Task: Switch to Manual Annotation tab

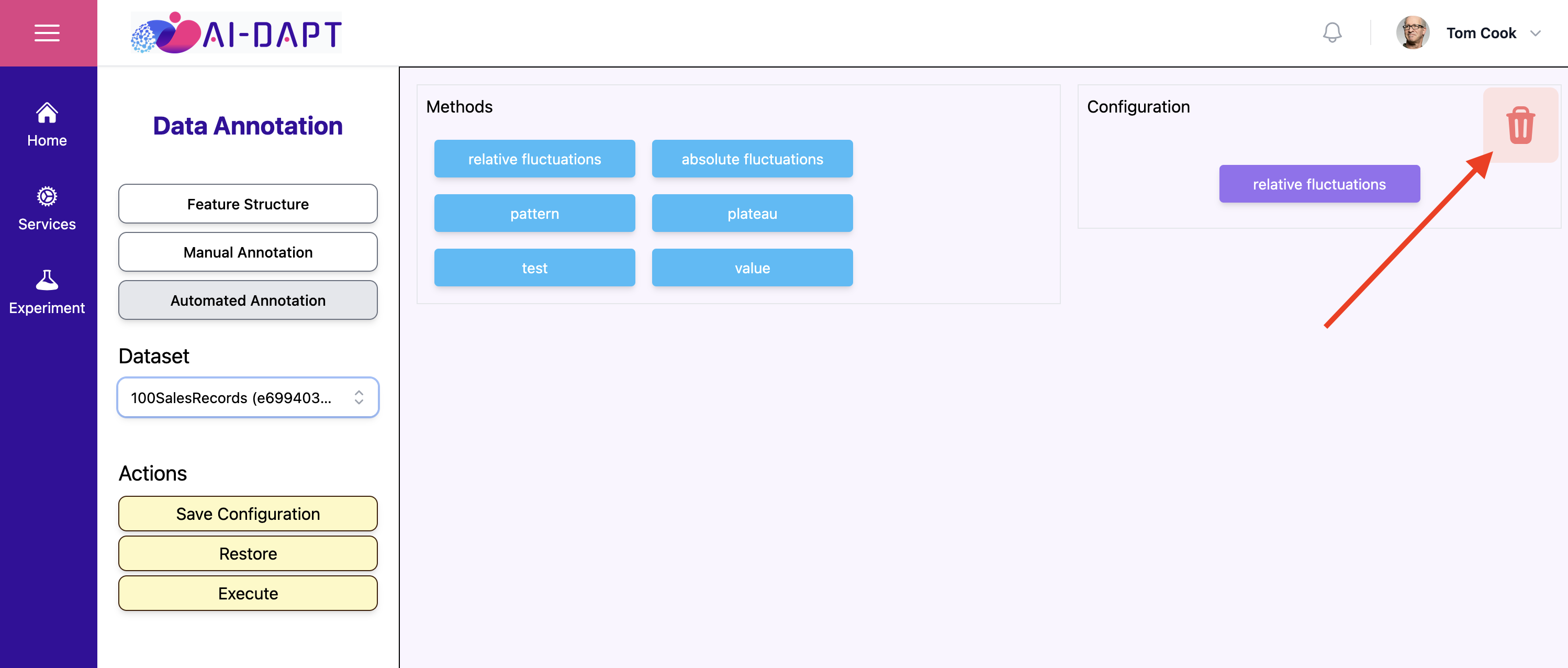Action: coord(248,252)
